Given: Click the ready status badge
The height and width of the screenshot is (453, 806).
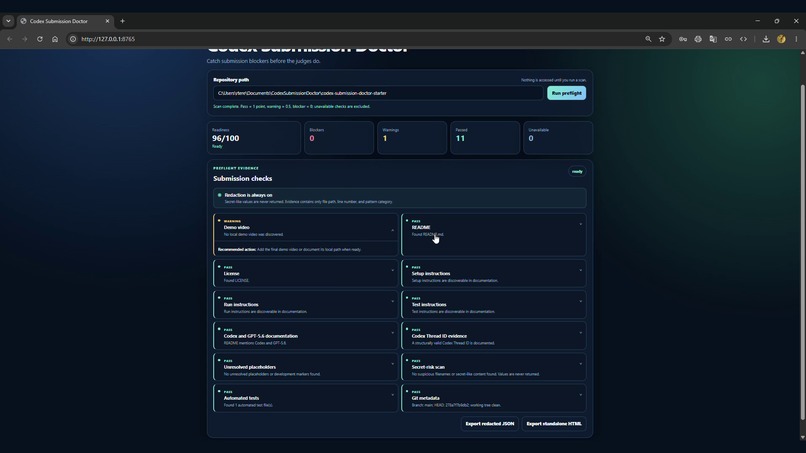Looking at the screenshot, I should coord(577,171).
